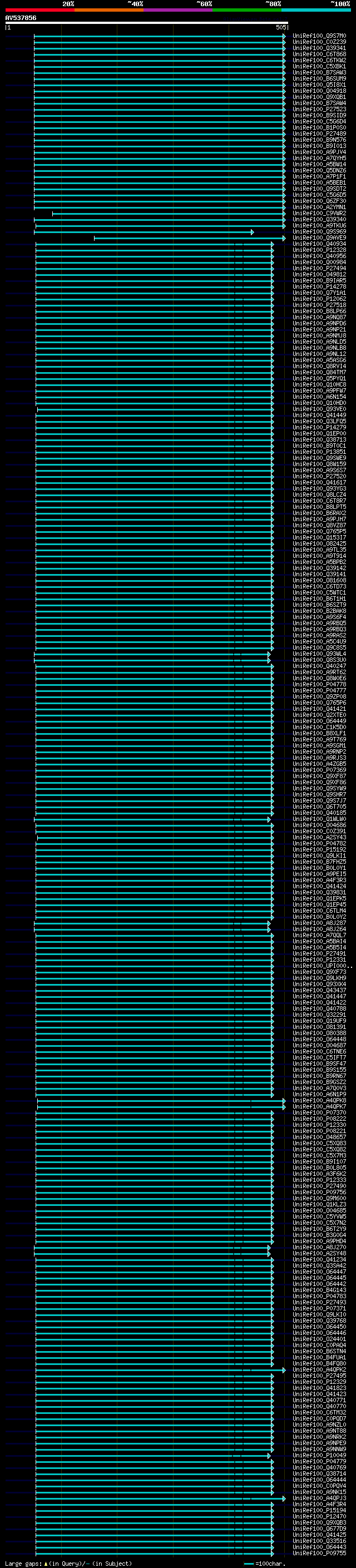Select hit UniRef100_Q5I8X1

pyautogui.click(x=319, y=85)
